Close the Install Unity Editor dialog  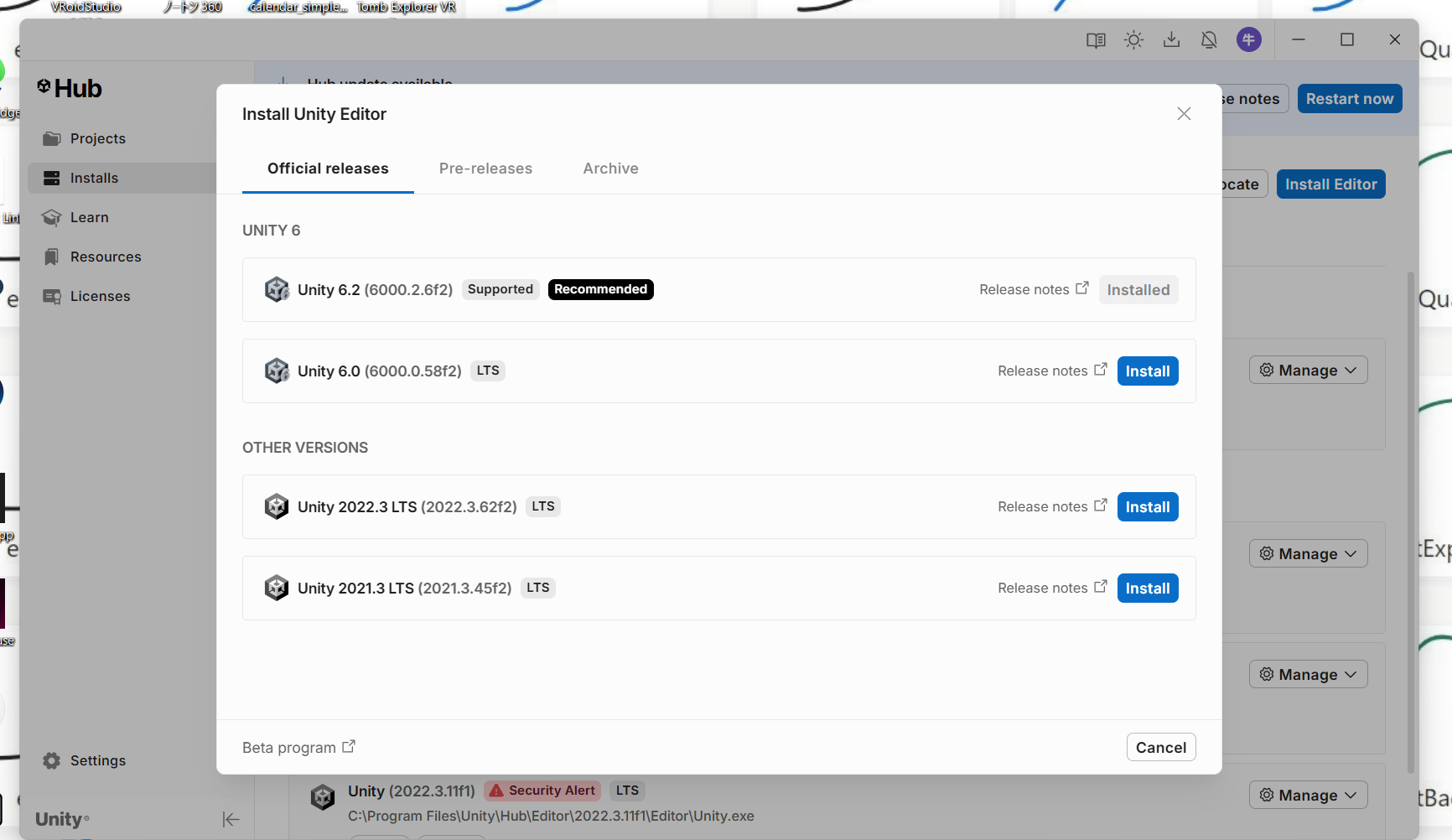pos(1184,114)
